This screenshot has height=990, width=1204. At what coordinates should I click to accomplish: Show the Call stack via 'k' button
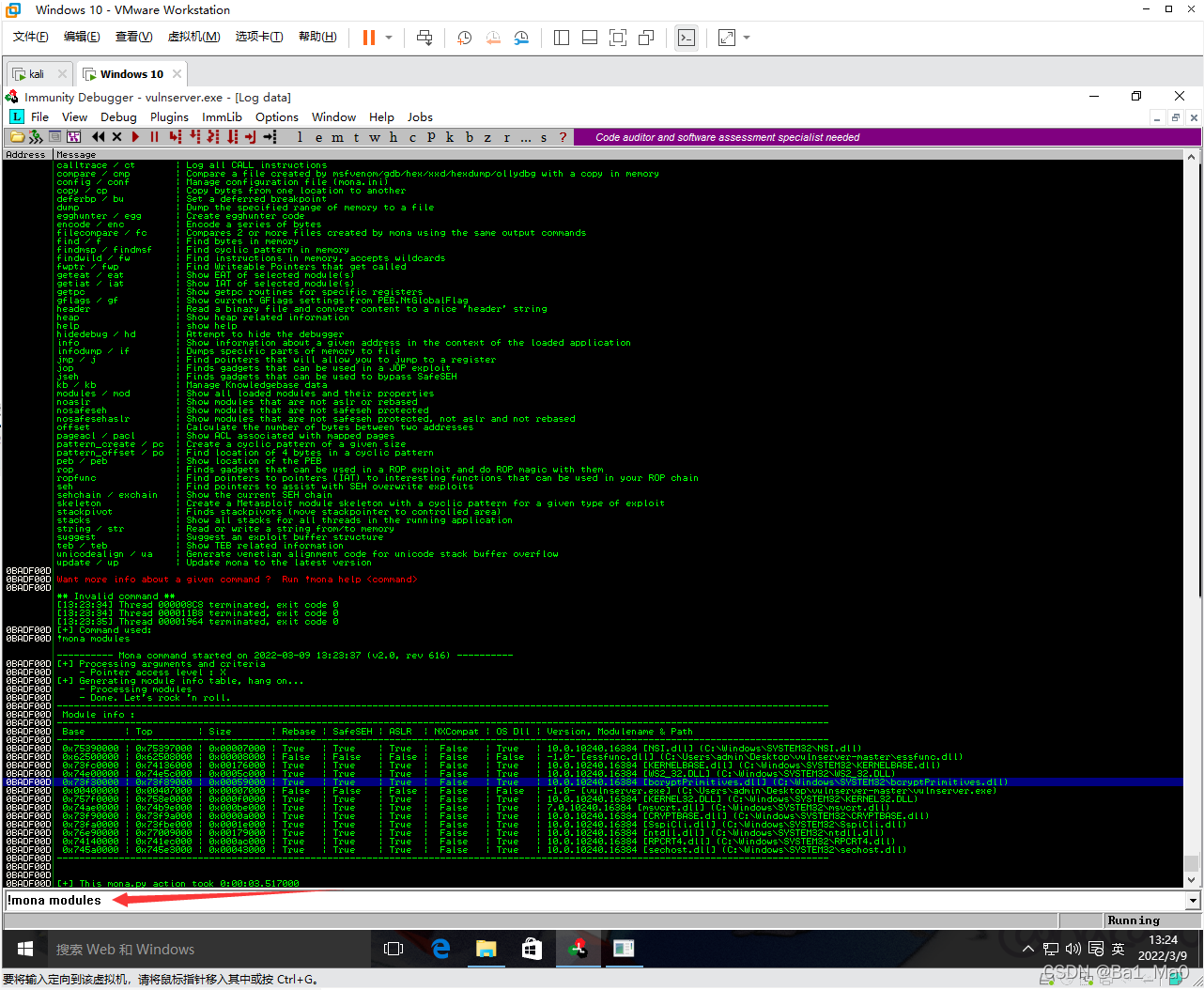pyautogui.click(x=450, y=137)
